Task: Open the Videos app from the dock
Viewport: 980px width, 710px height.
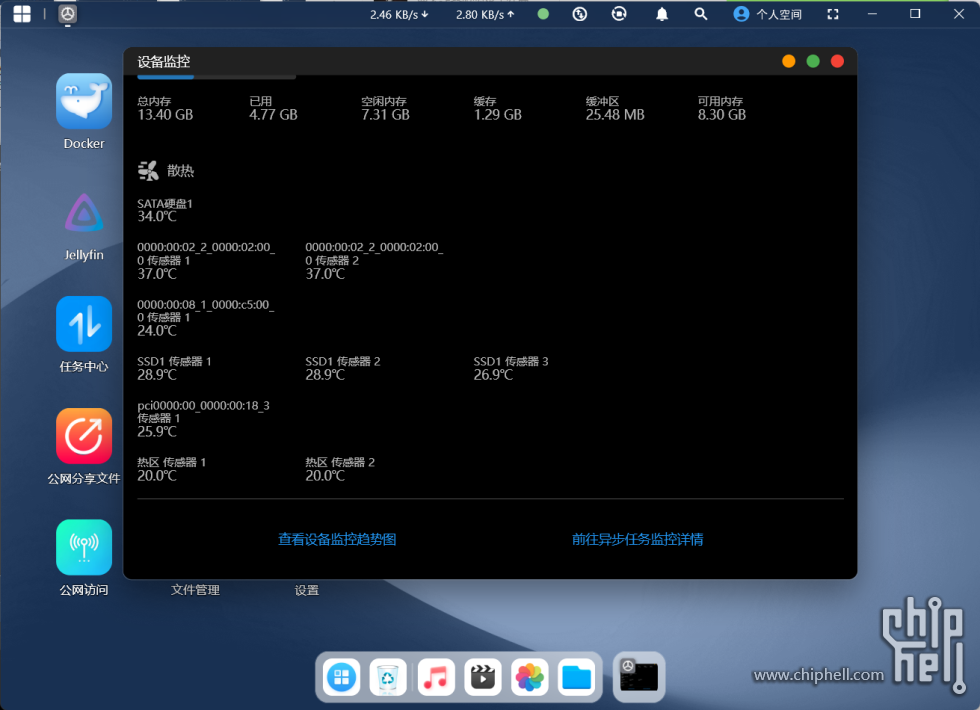Action: [483, 677]
